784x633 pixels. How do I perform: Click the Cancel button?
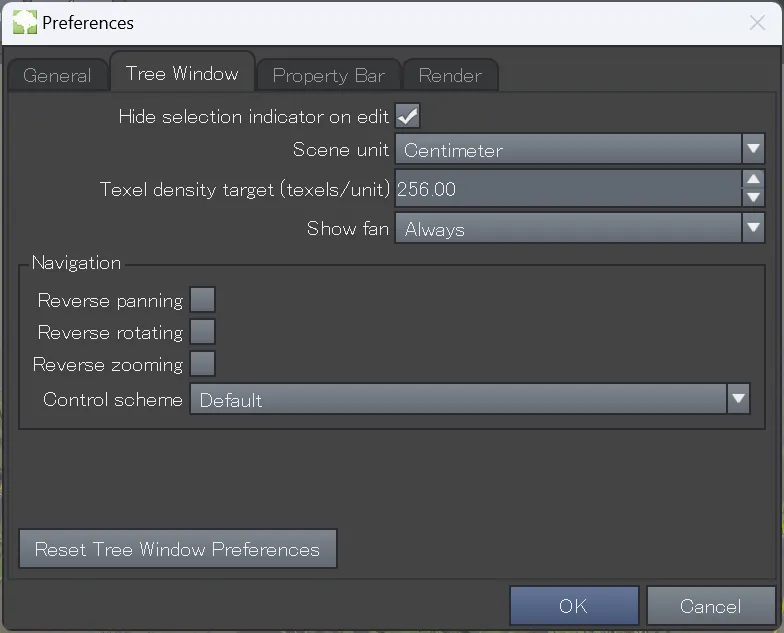[x=710, y=606]
